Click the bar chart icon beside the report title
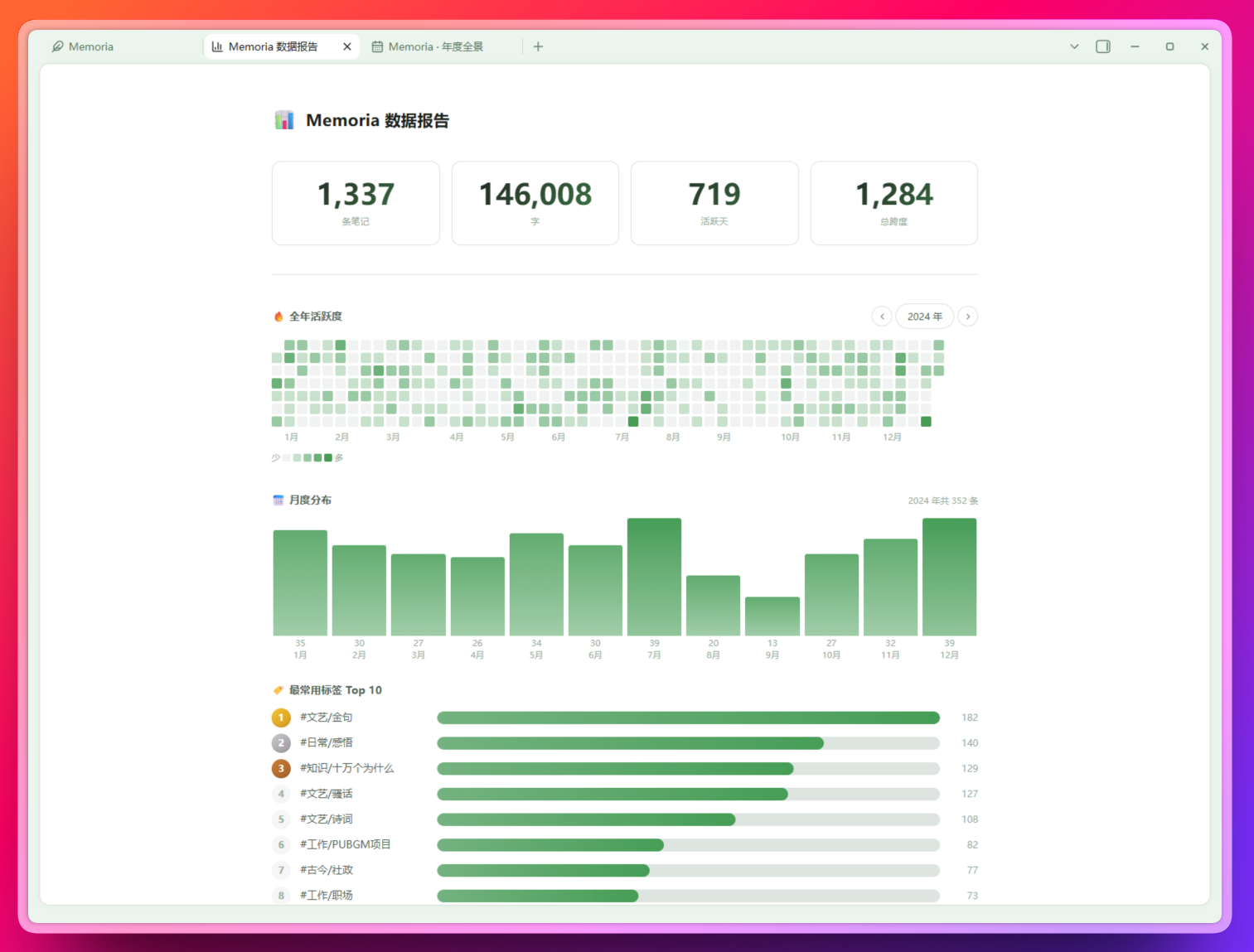This screenshot has height=952, width=1254. click(284, 120)
